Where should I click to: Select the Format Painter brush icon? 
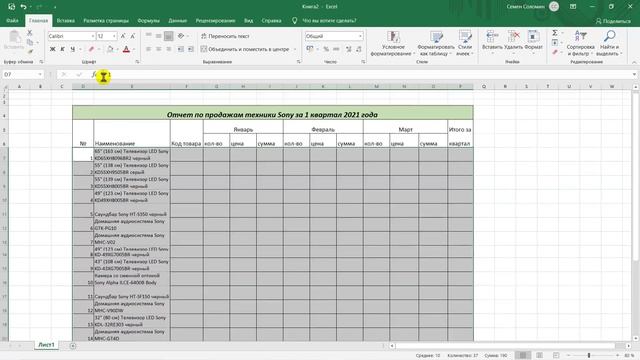30,52
